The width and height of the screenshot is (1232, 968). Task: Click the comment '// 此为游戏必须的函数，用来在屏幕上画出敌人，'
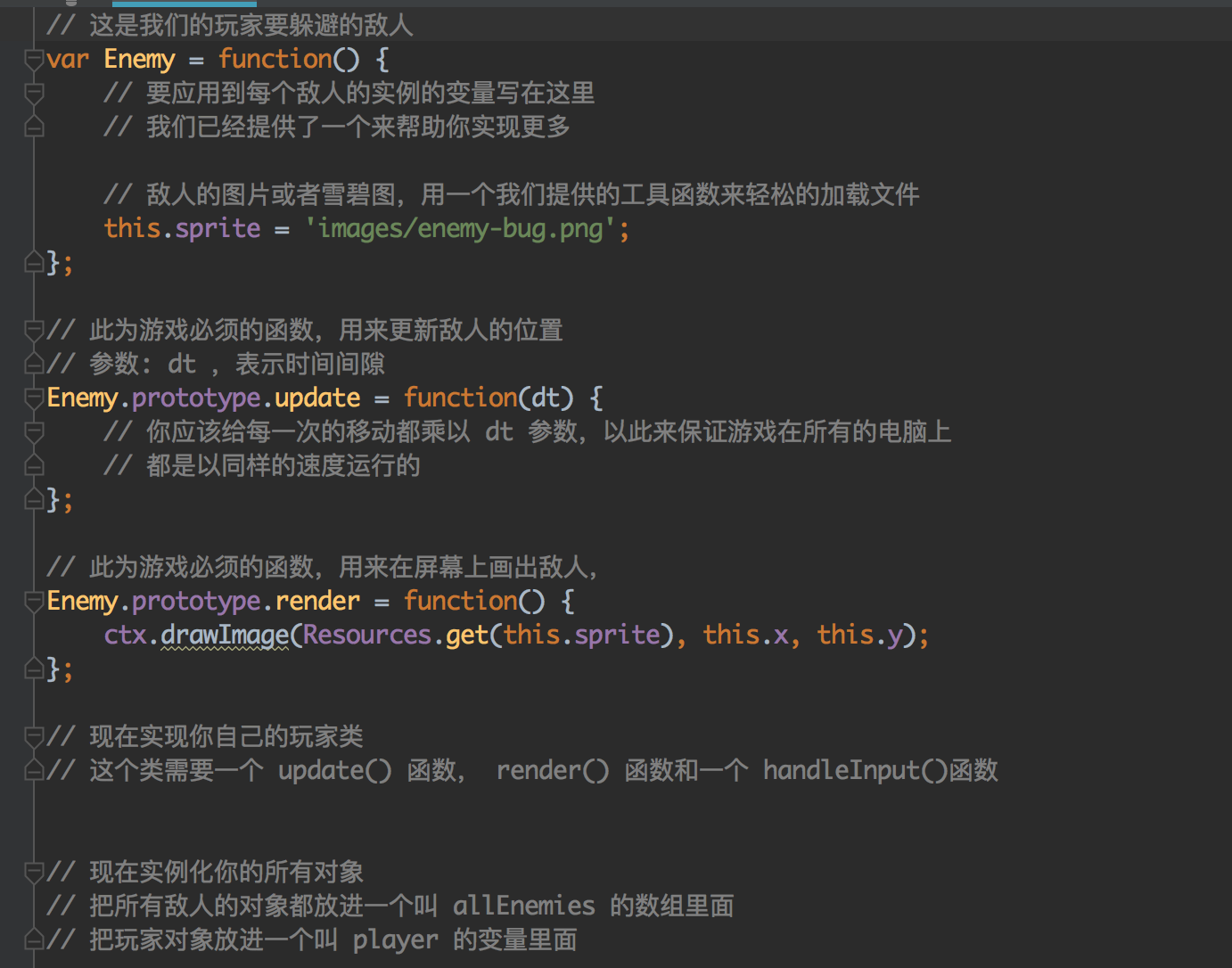coord(323,568)
